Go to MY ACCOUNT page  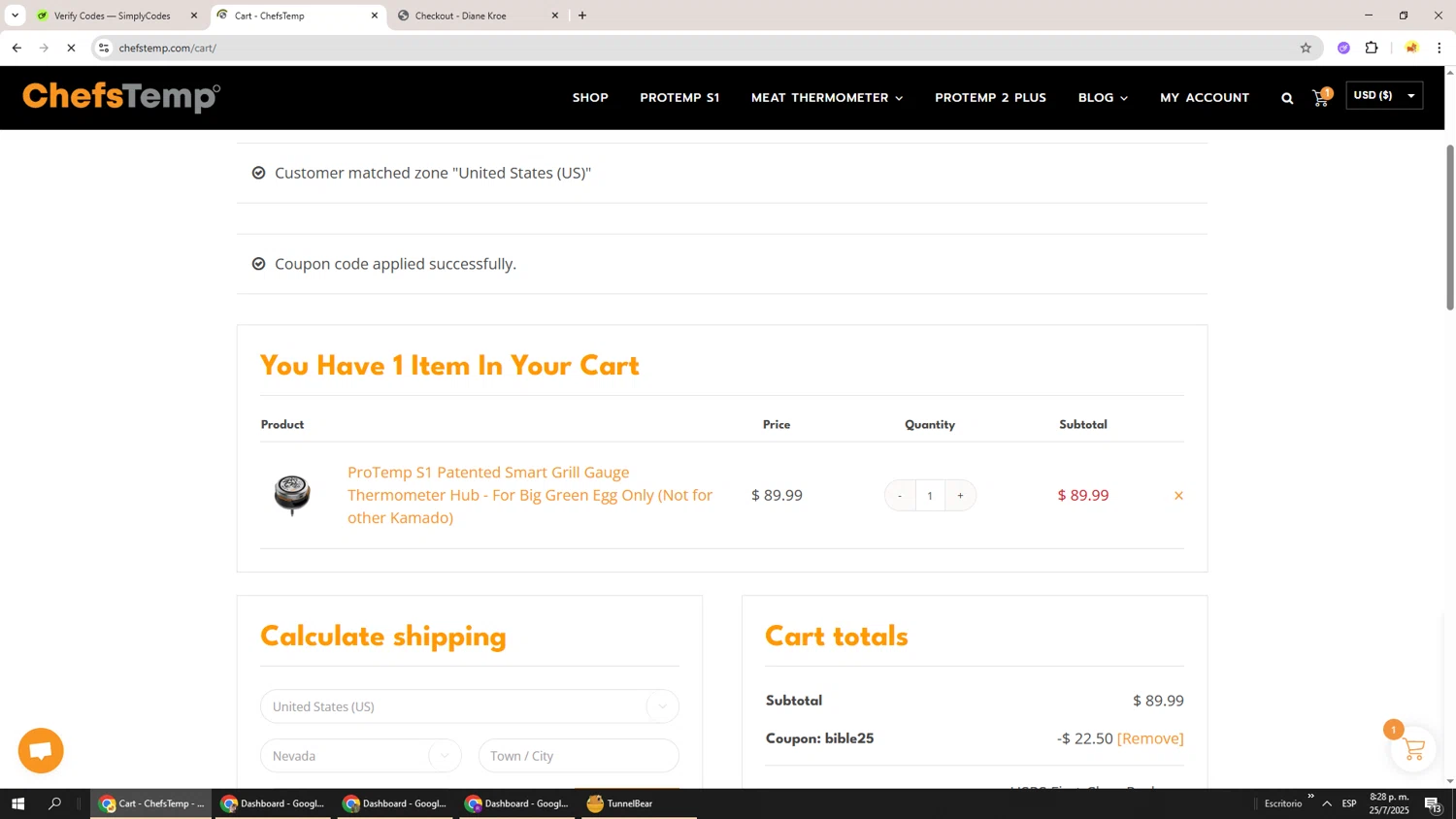click(x=1205, y=98)
